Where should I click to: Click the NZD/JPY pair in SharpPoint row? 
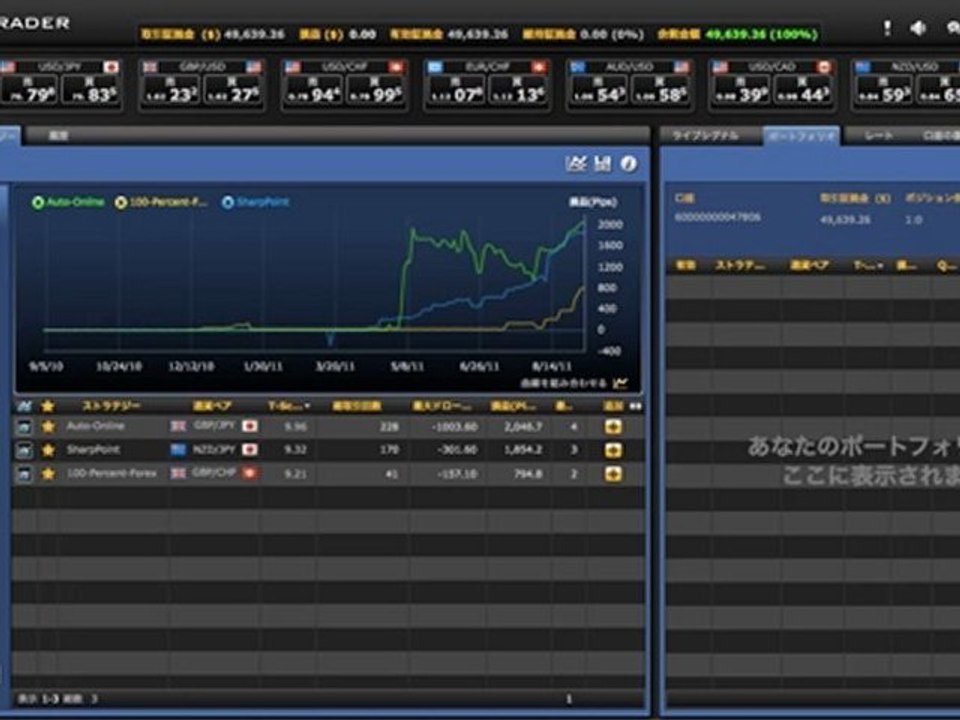tap(214, 449)
